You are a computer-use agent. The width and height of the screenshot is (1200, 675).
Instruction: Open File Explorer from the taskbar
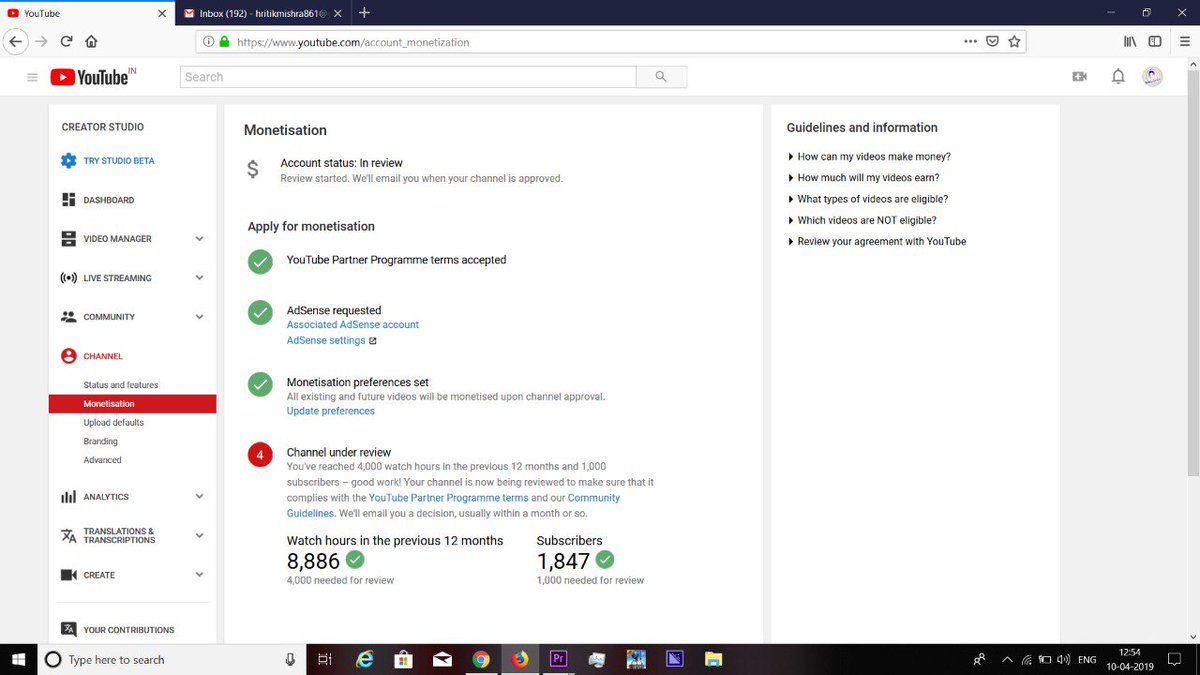(x=713, y=659)
